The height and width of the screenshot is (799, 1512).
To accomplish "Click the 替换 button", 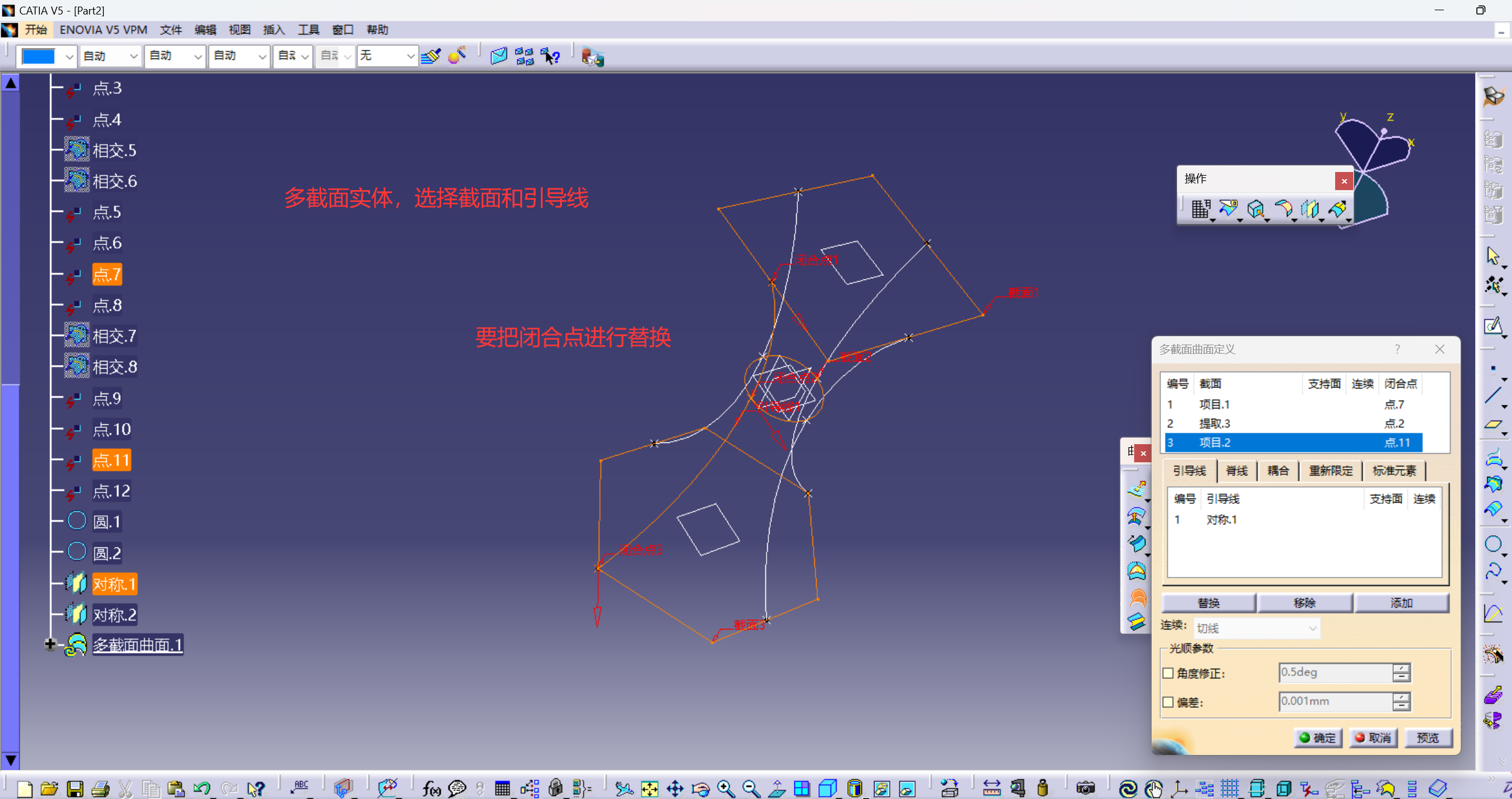I will point(1208,603).
